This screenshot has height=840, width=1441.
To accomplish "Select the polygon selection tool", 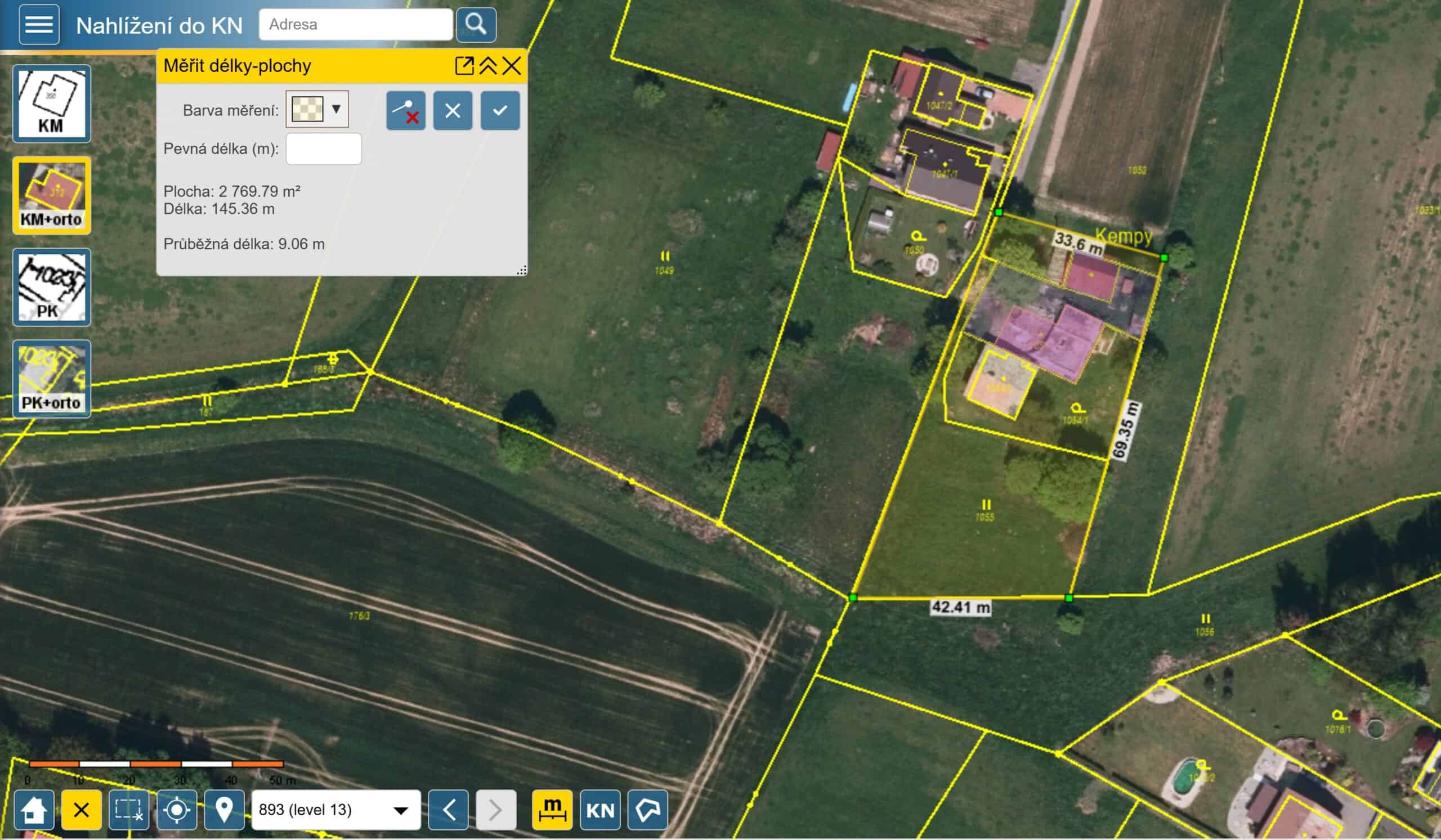I will 647,810.
